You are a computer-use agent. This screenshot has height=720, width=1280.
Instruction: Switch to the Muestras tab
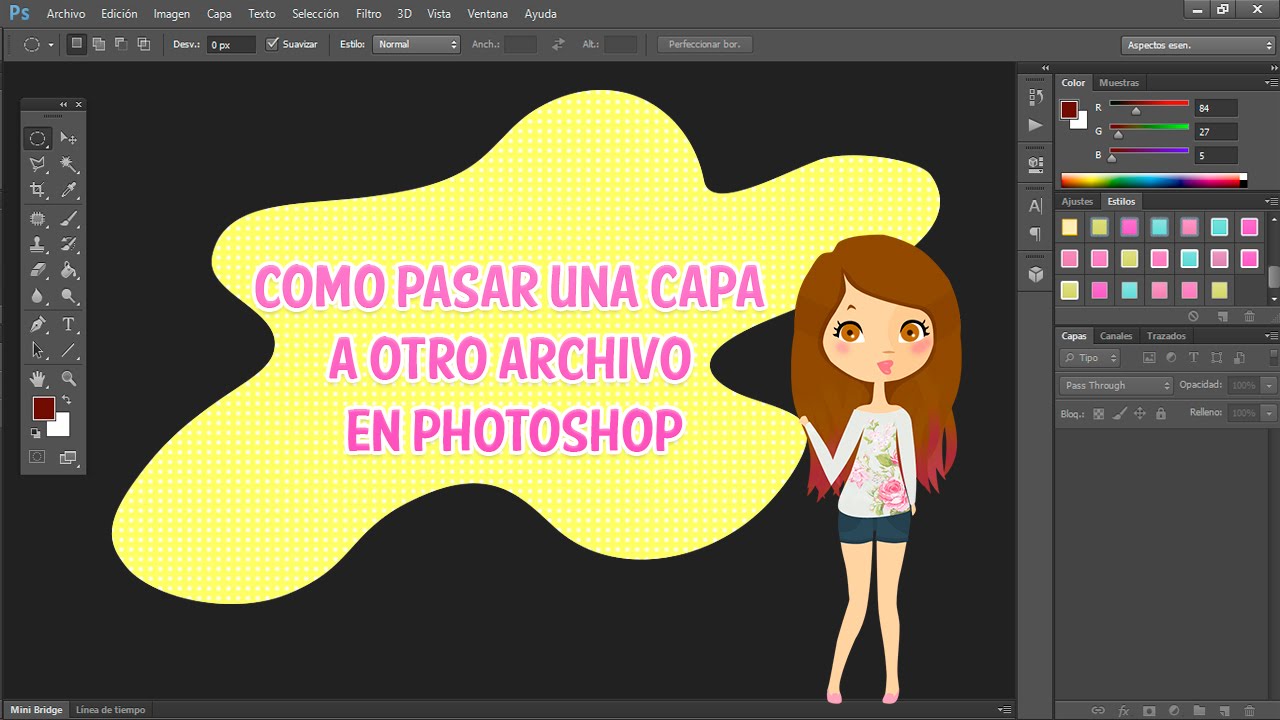coord(1119,83)
